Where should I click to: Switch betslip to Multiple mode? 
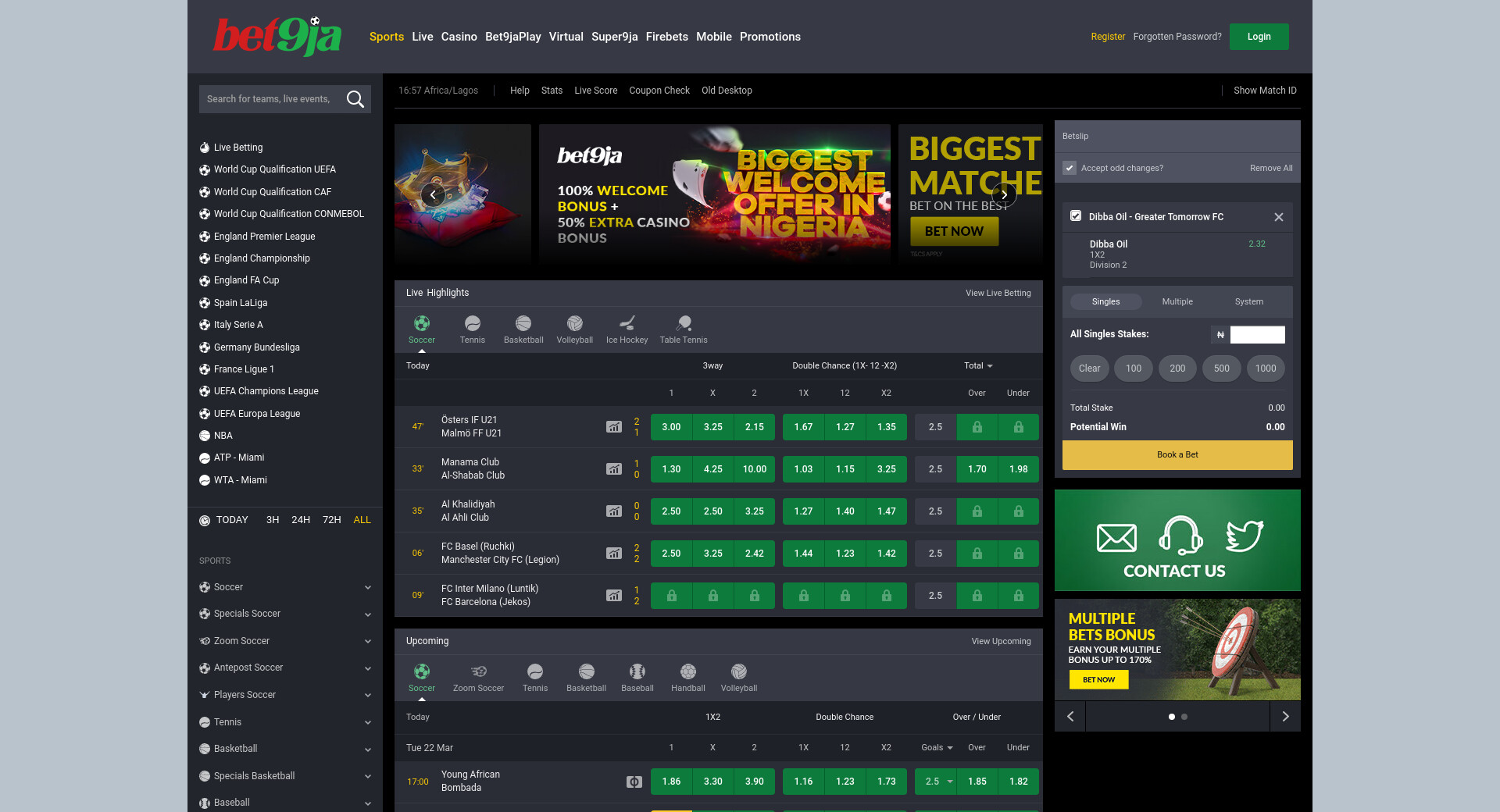1177,301
